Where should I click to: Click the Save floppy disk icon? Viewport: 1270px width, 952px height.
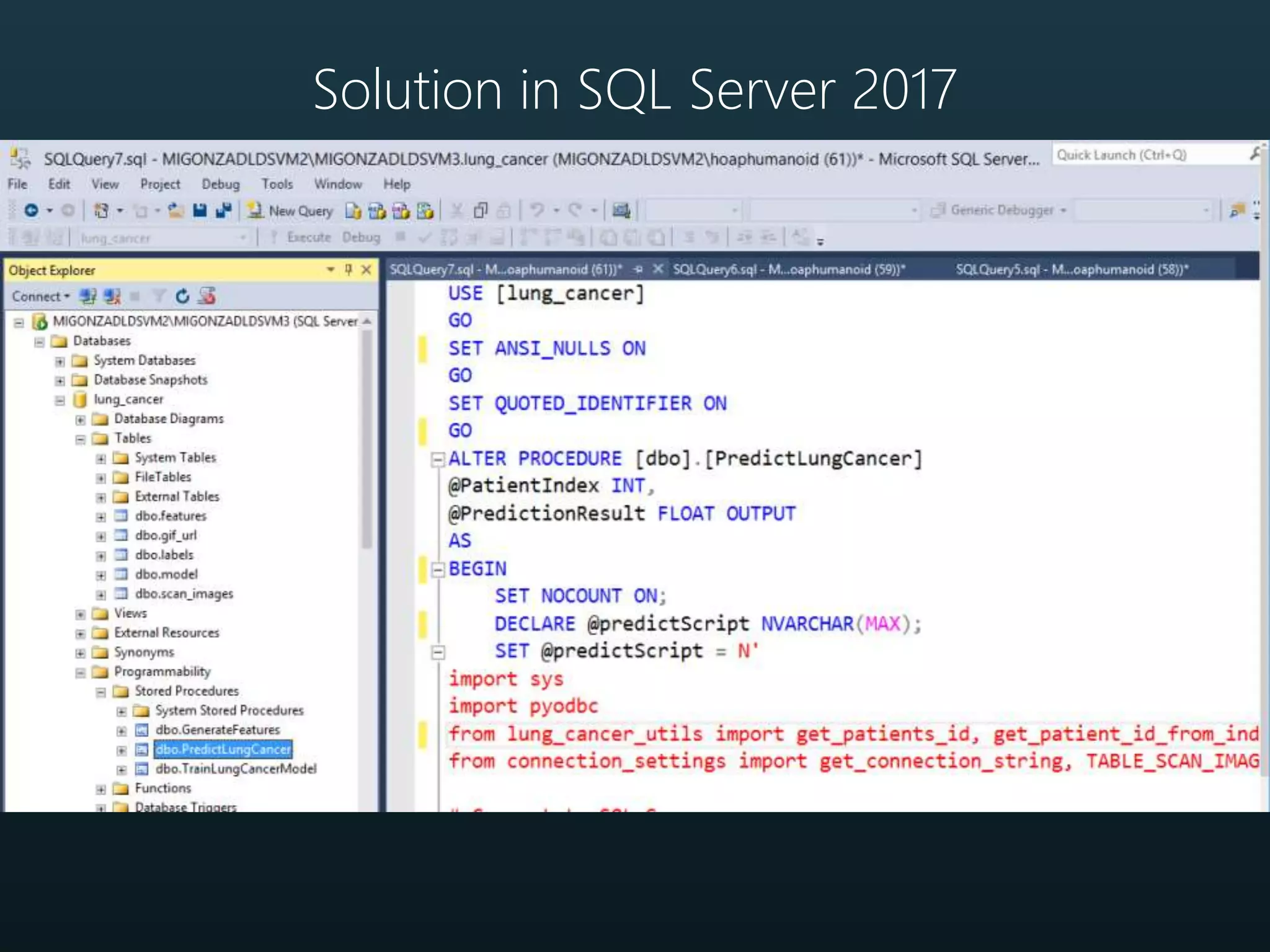[x=200, y=211]
